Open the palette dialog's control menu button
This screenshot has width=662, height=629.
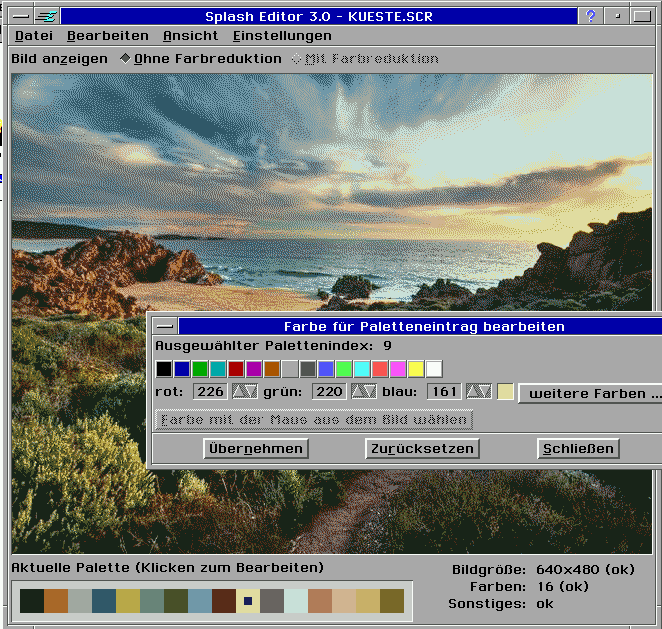click(164, 326)
